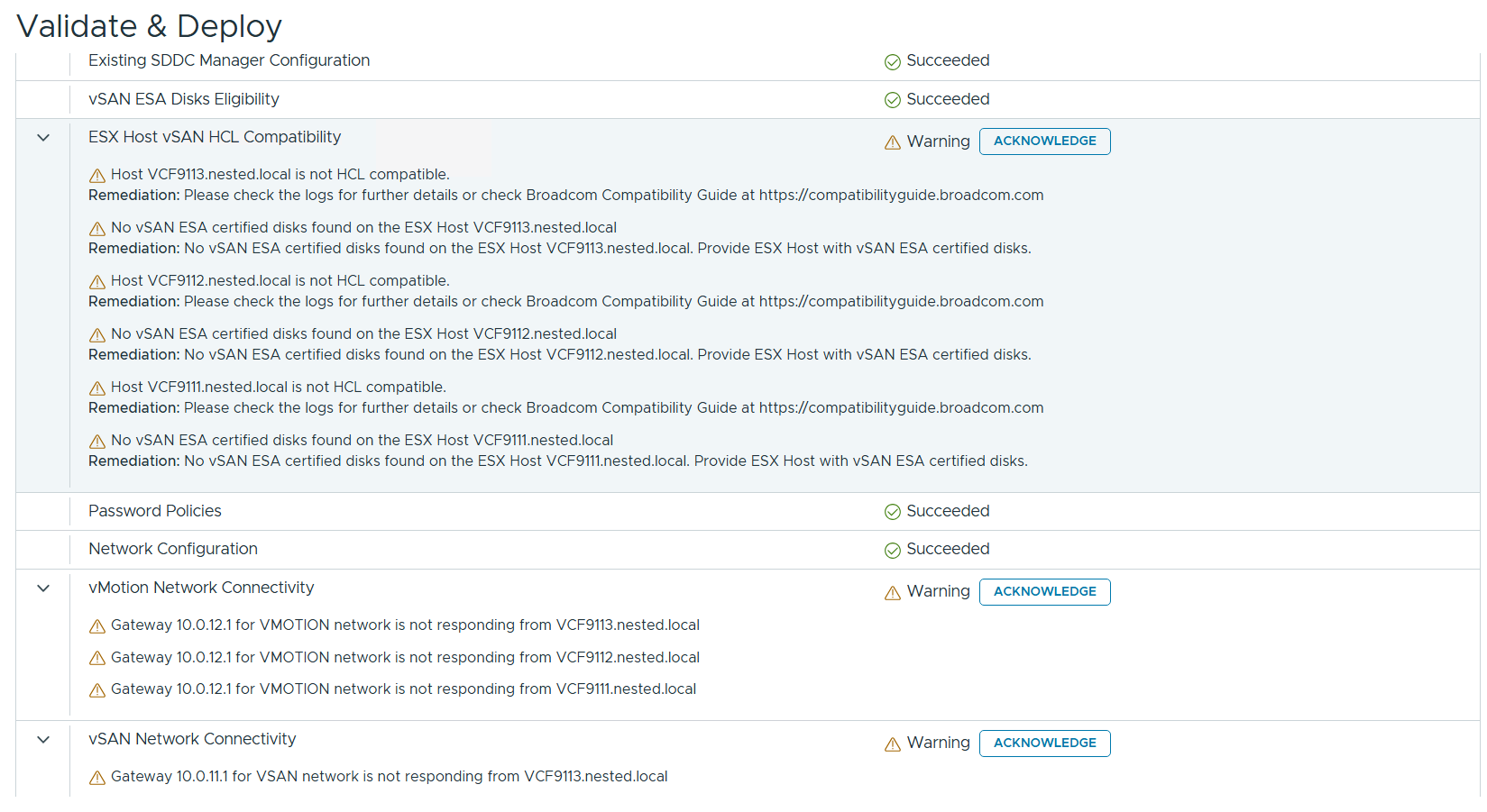Click warning icon beside VCF9112 not HCL compatible

click(97, 282)
